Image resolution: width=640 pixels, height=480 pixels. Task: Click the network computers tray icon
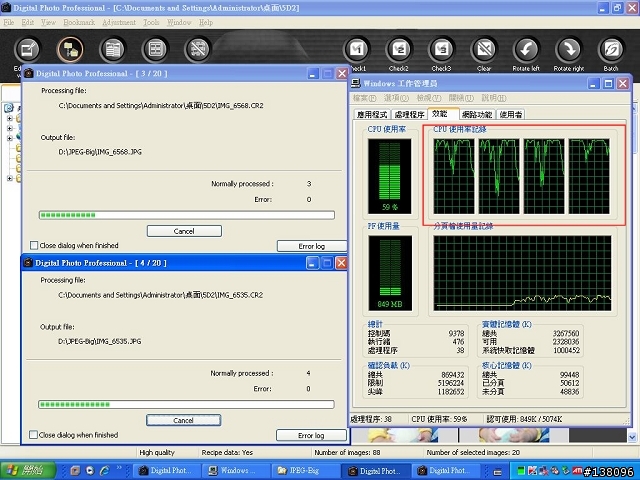click(x=544, y=471)
